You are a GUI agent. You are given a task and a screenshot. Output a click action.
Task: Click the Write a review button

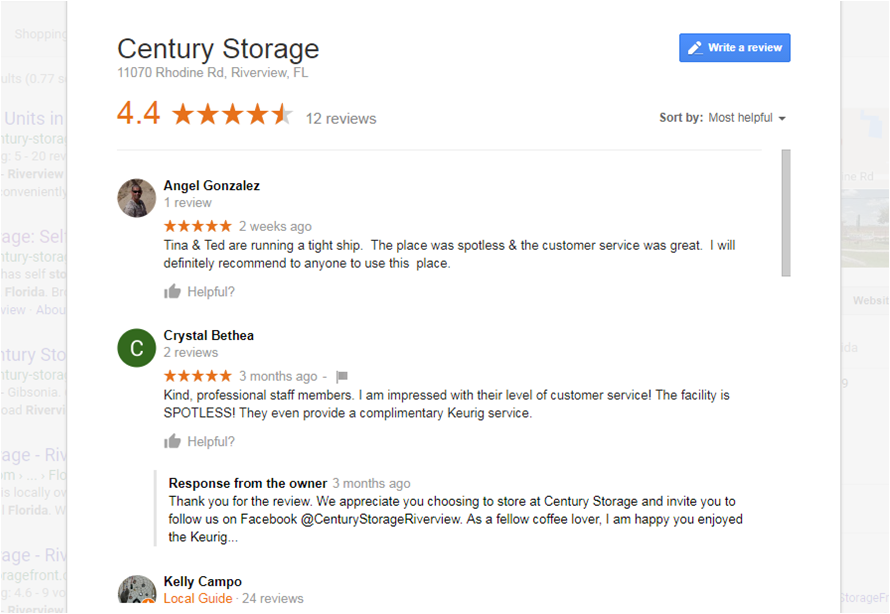(734, 48)
